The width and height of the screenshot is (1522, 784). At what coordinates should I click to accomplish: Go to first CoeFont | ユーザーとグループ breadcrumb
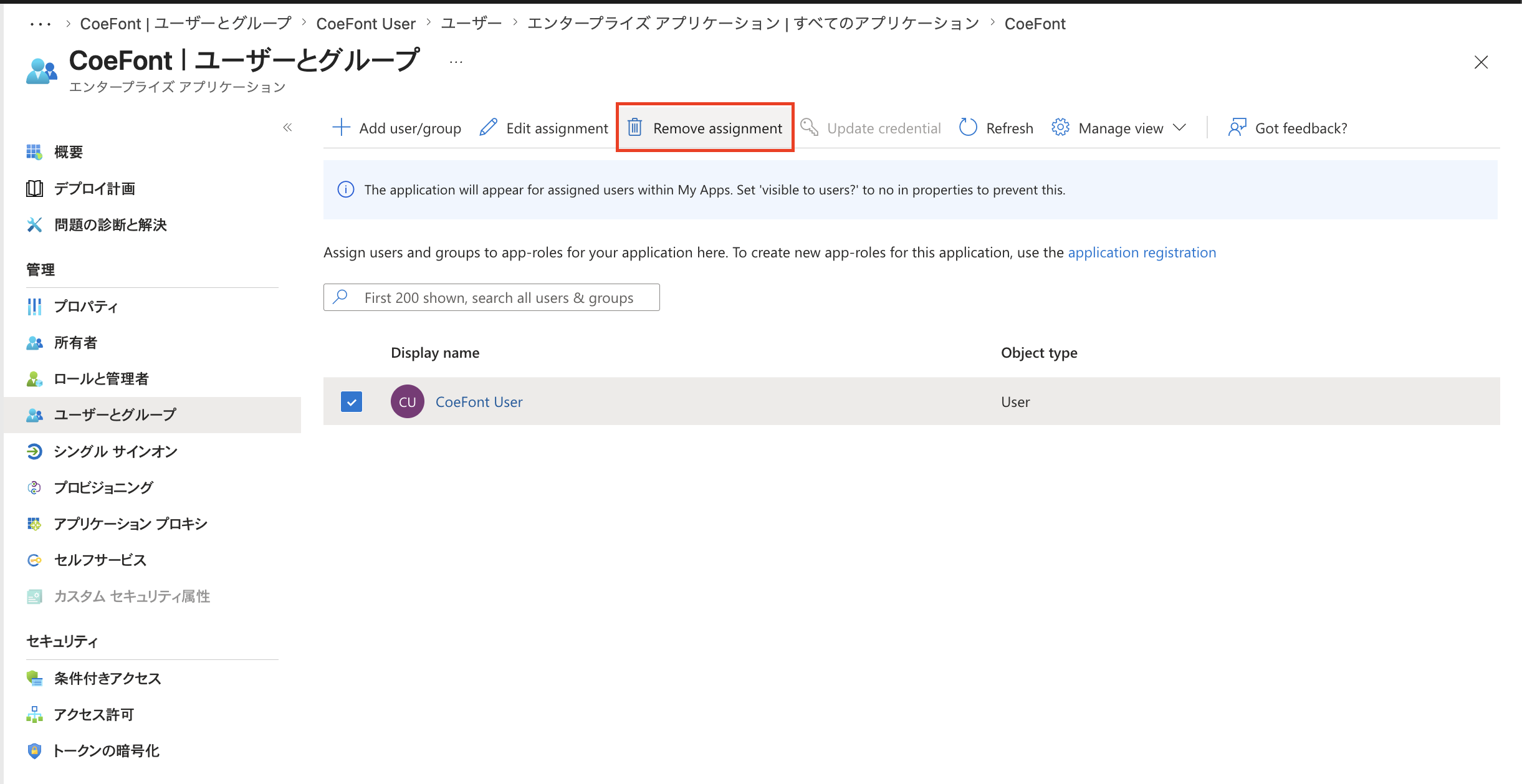186,24
